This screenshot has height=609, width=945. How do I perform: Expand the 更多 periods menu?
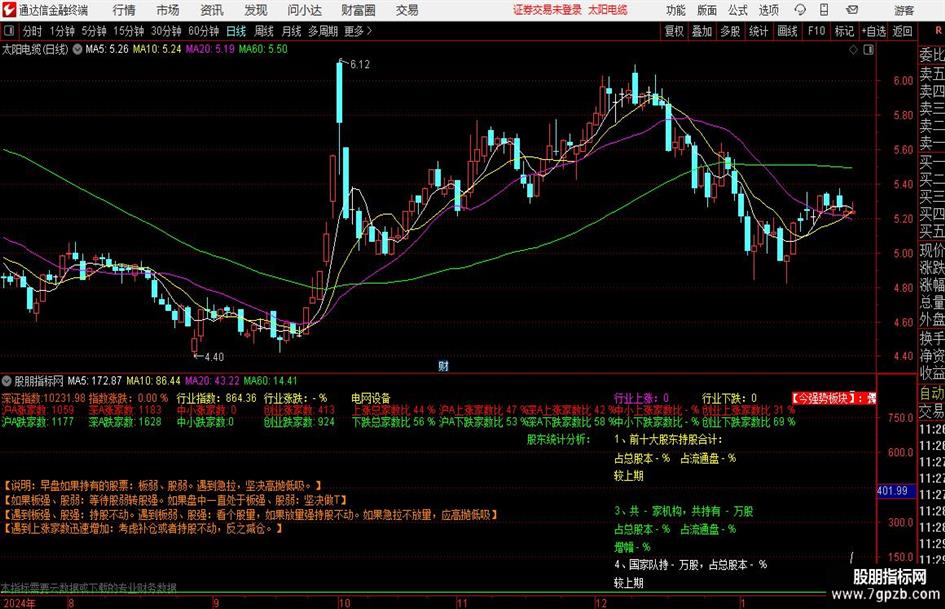[x=358, y=31]
